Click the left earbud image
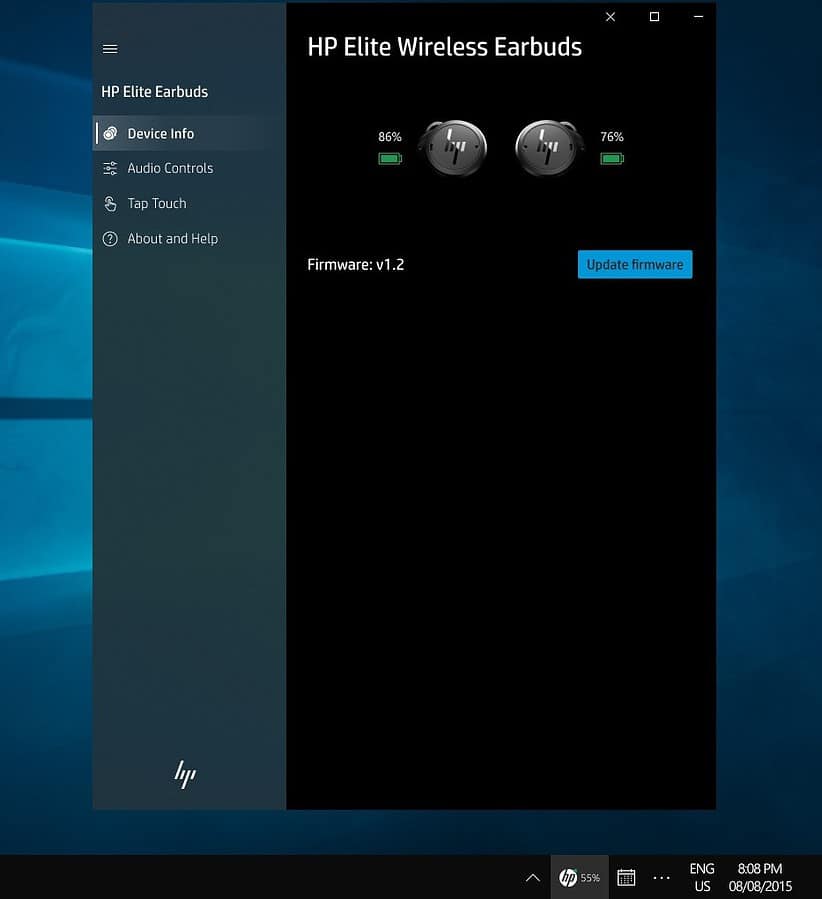 (453, 147)
